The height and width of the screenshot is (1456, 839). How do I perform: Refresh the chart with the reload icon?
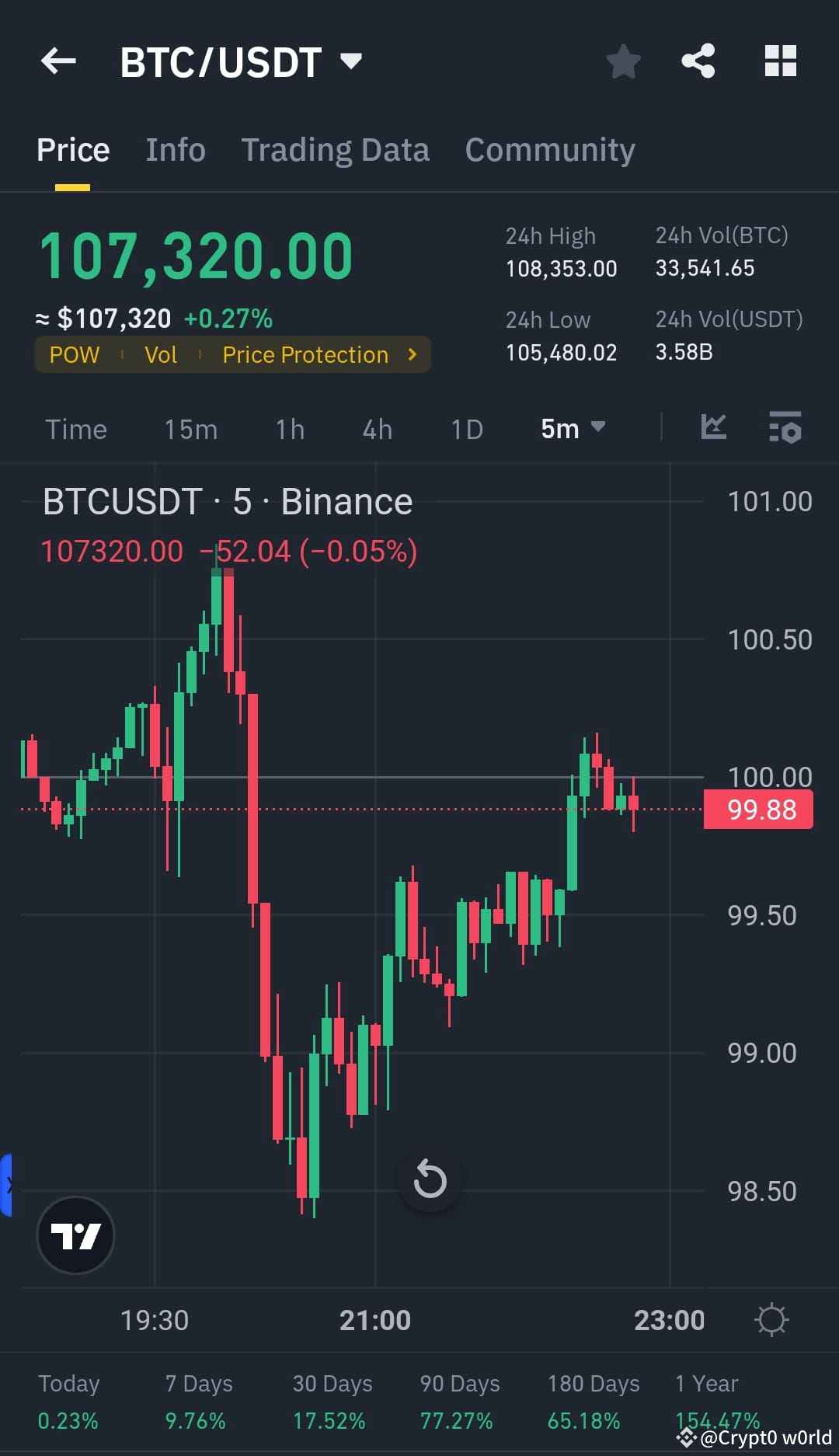[430, 1179]
